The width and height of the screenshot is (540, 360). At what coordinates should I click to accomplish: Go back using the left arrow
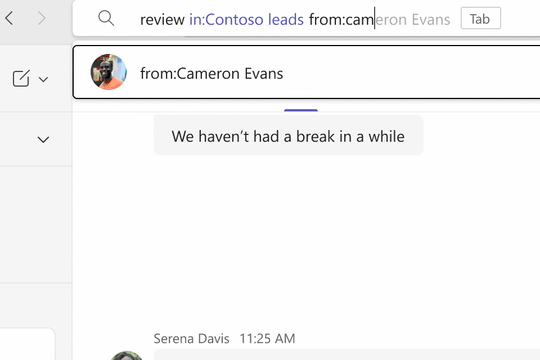click(x=9, y=18)
